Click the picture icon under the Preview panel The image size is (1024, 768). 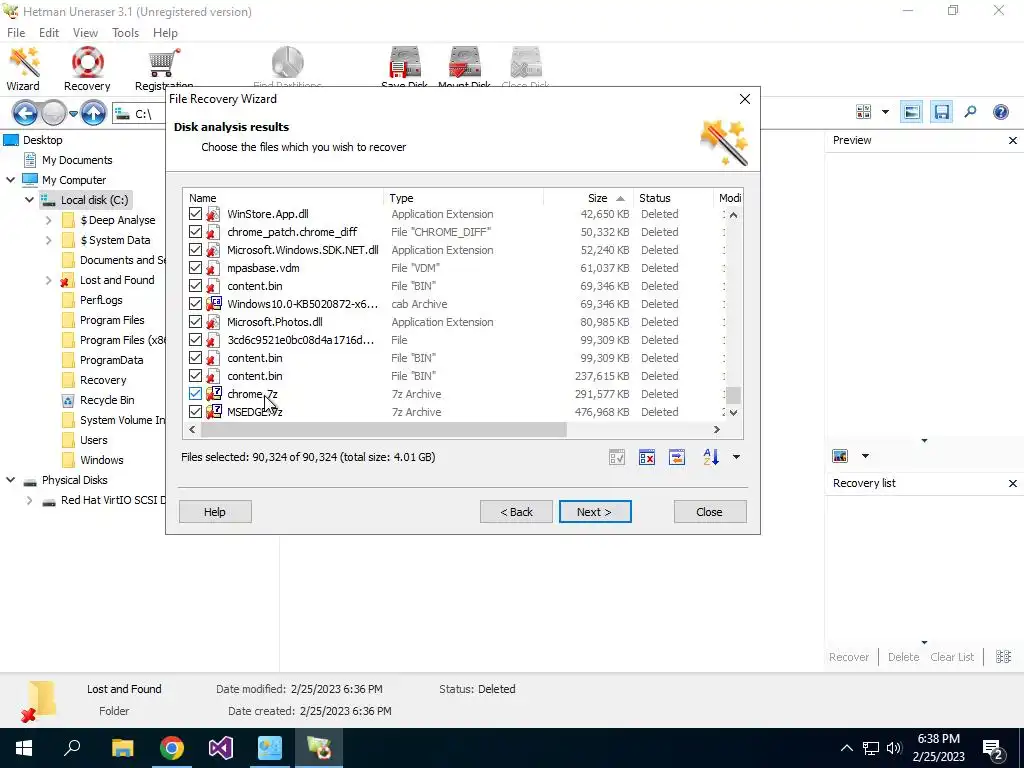pos(840,456)
